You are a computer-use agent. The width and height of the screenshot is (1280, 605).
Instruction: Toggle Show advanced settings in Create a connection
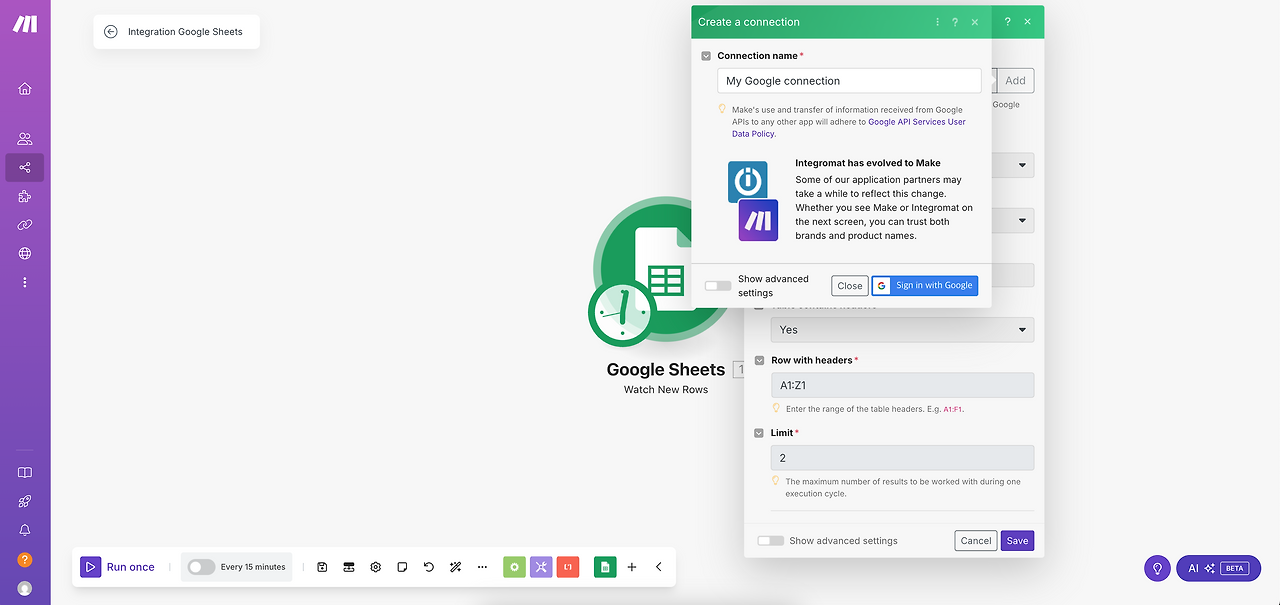(717, 286)
